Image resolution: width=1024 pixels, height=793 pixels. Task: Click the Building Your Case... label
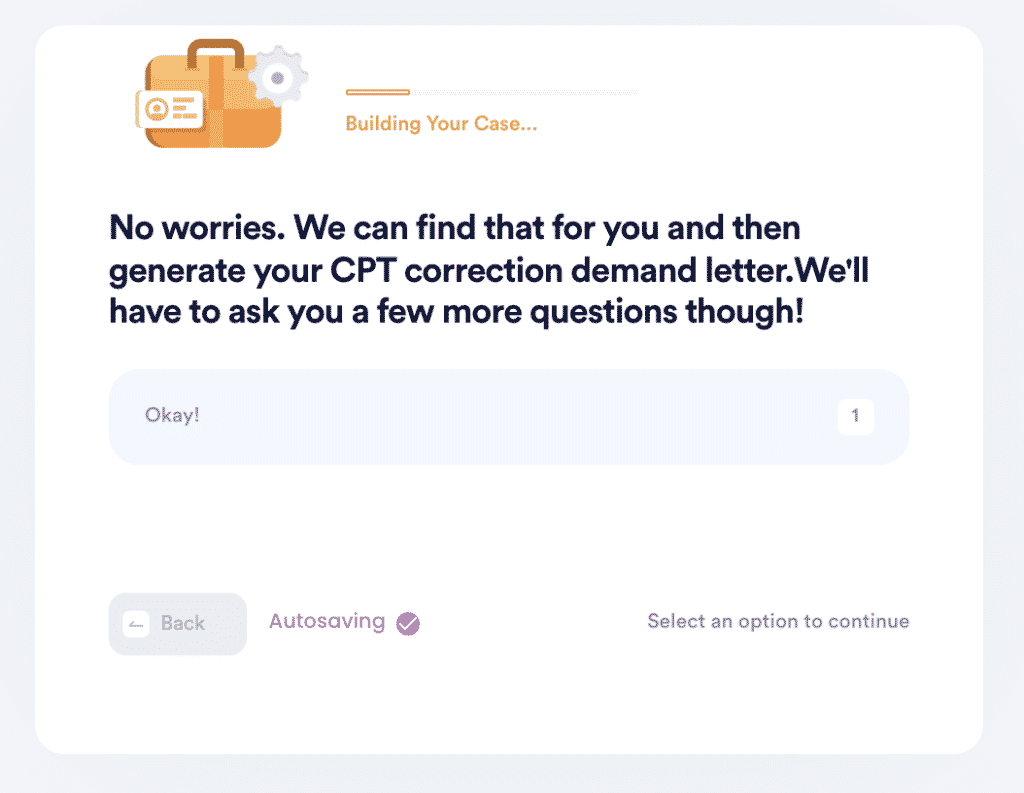tap(441, 123)
